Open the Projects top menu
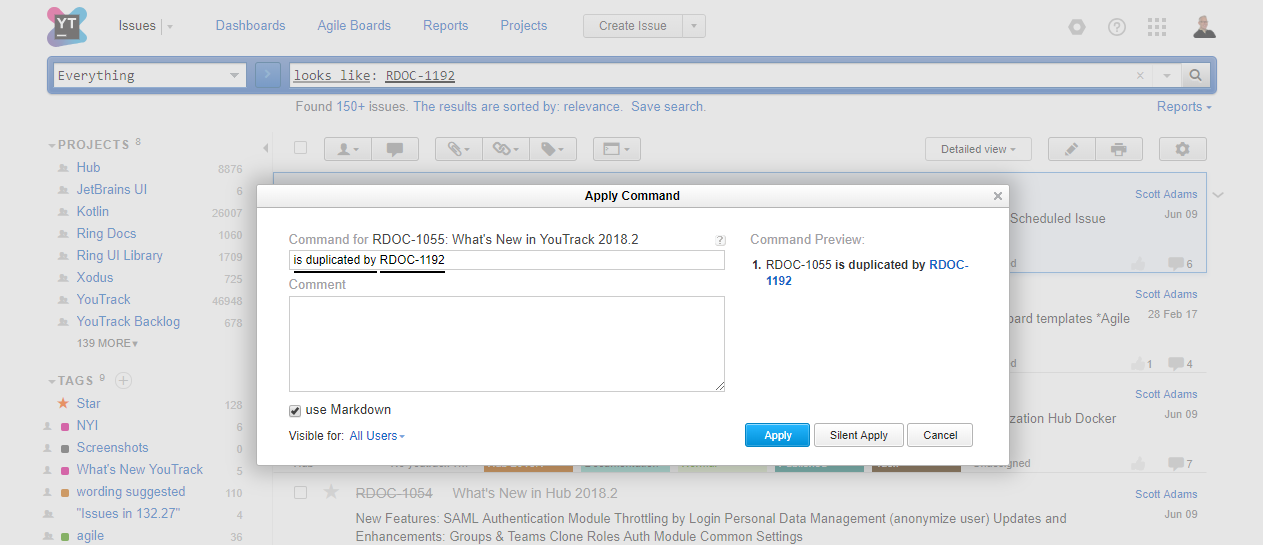The width and height of the screenshot is (1263, 545). pyautogui.click(x=524, y=26)
